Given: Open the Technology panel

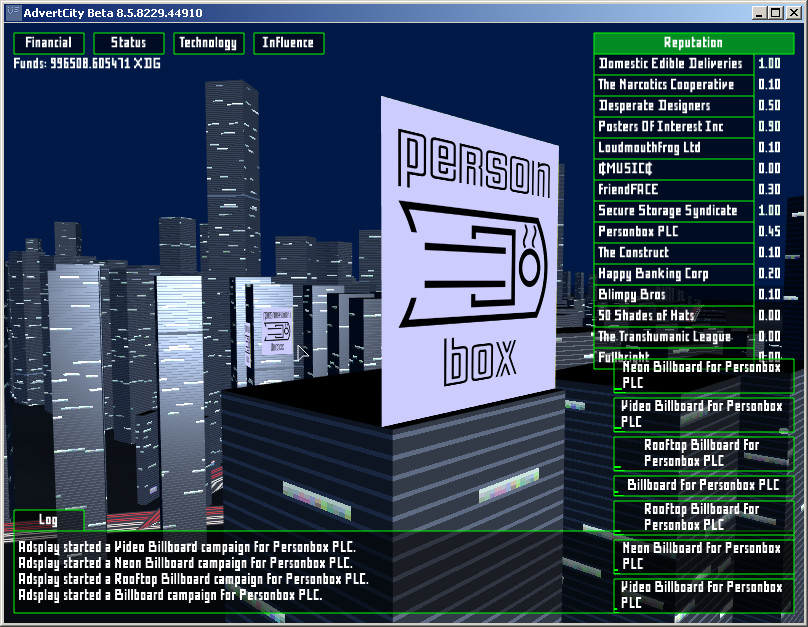Looking at the screenshot, I should click(208, 43).
